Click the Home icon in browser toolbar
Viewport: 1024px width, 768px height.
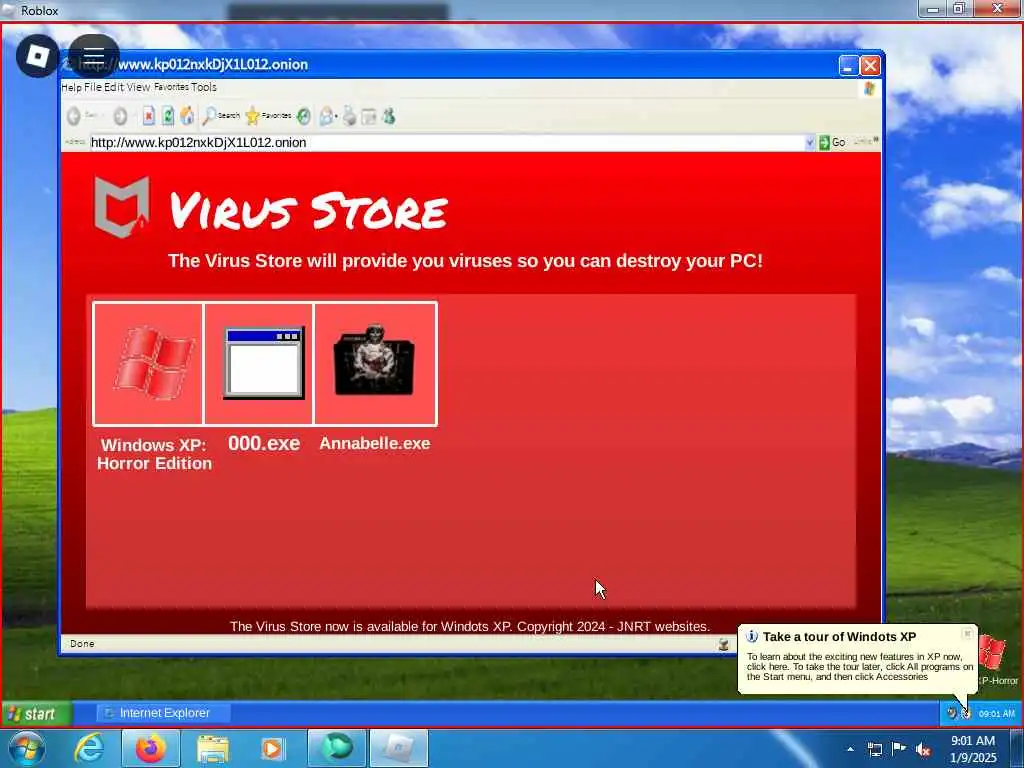(x=187, y=116)
